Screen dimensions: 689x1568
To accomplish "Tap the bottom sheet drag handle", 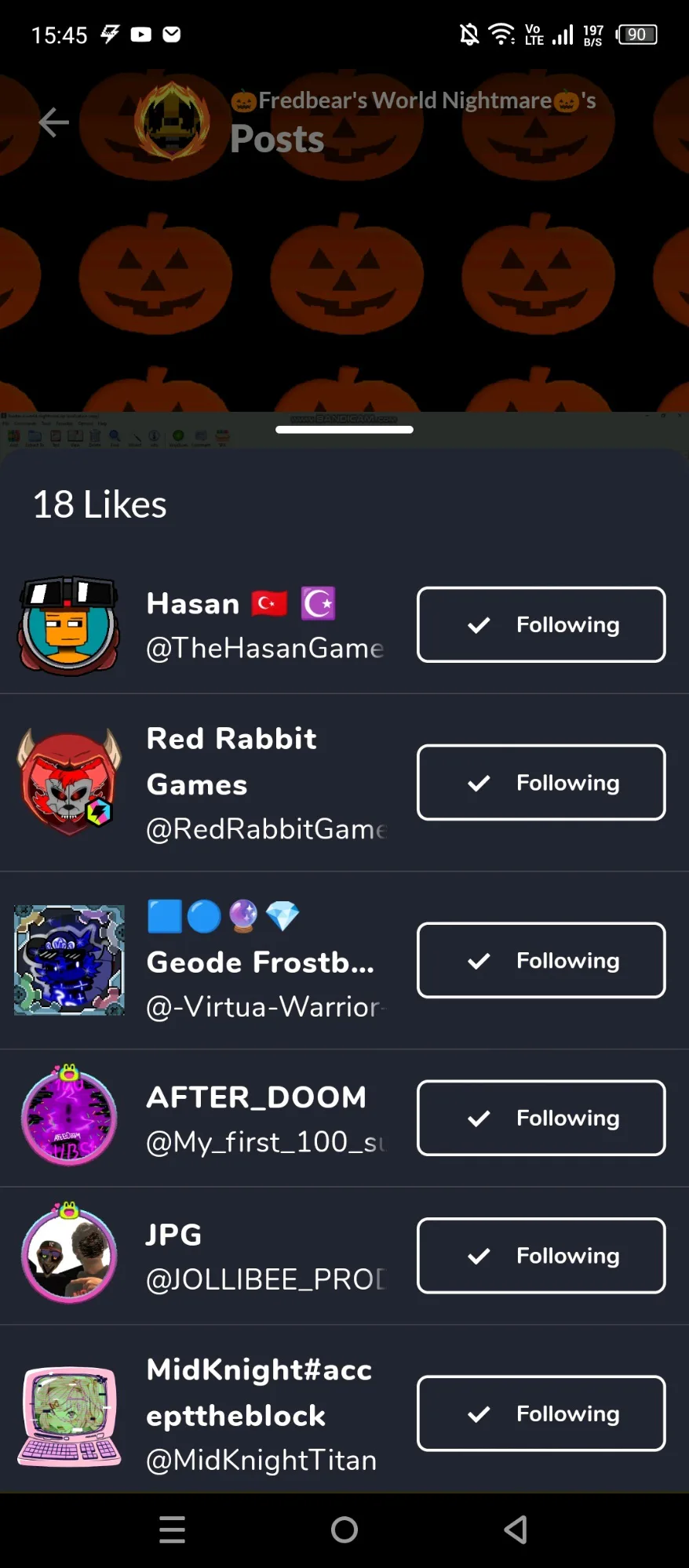I will [344, 430].
